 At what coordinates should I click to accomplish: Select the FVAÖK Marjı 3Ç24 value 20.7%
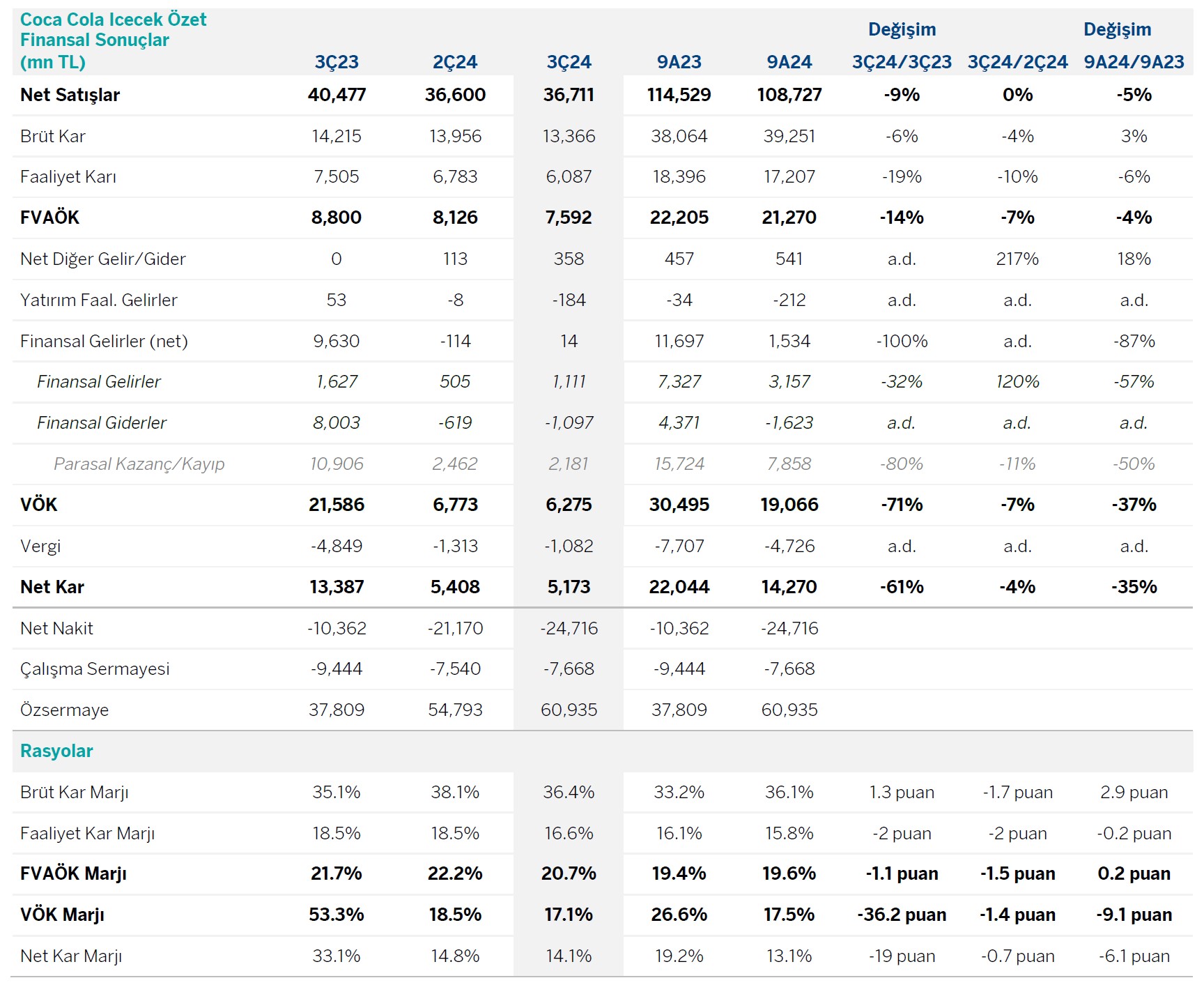tap(569, 873)
